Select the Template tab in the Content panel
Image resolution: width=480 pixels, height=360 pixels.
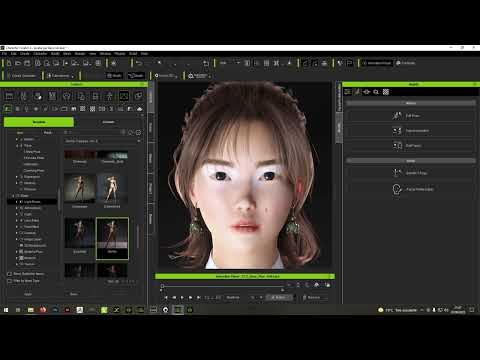pyautogui.click(x=39, y=122)
